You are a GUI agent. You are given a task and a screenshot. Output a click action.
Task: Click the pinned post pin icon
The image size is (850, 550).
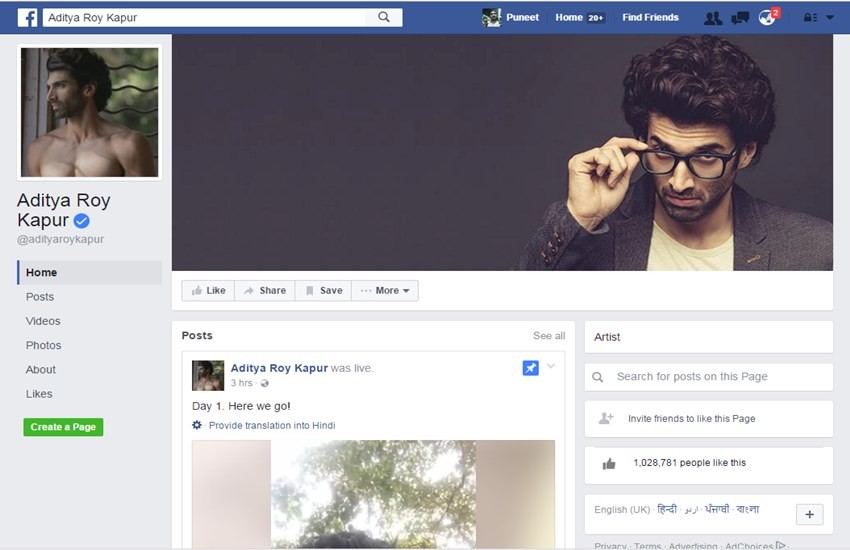[x=530, y=368]
